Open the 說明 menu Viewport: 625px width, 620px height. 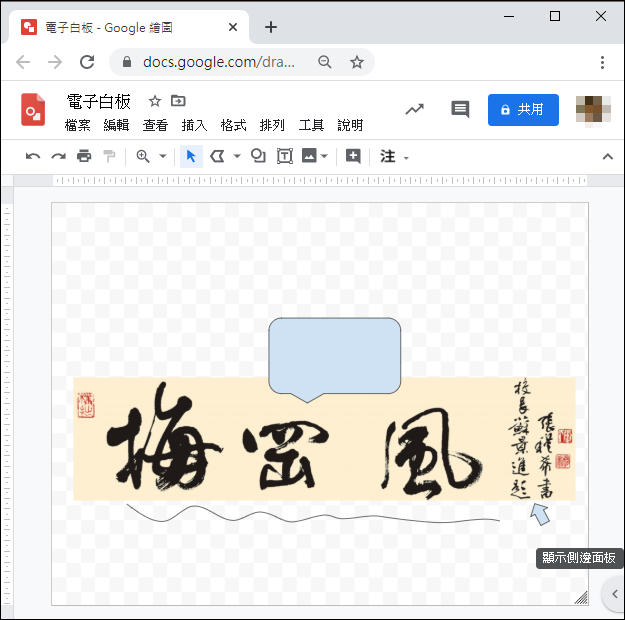[350, 125]
